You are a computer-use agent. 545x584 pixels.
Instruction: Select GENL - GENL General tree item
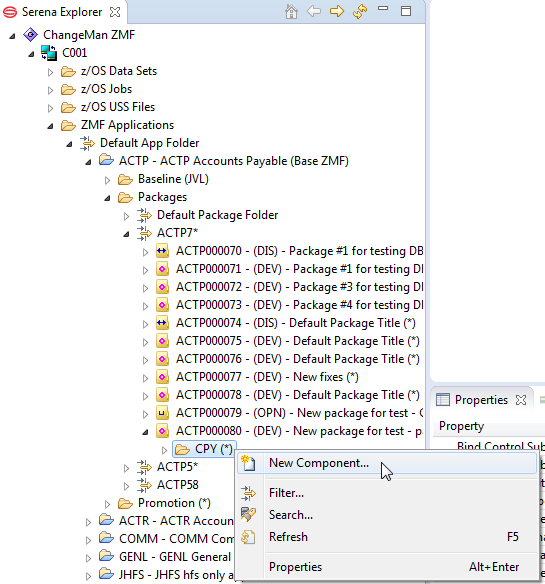tap(175, 557)
